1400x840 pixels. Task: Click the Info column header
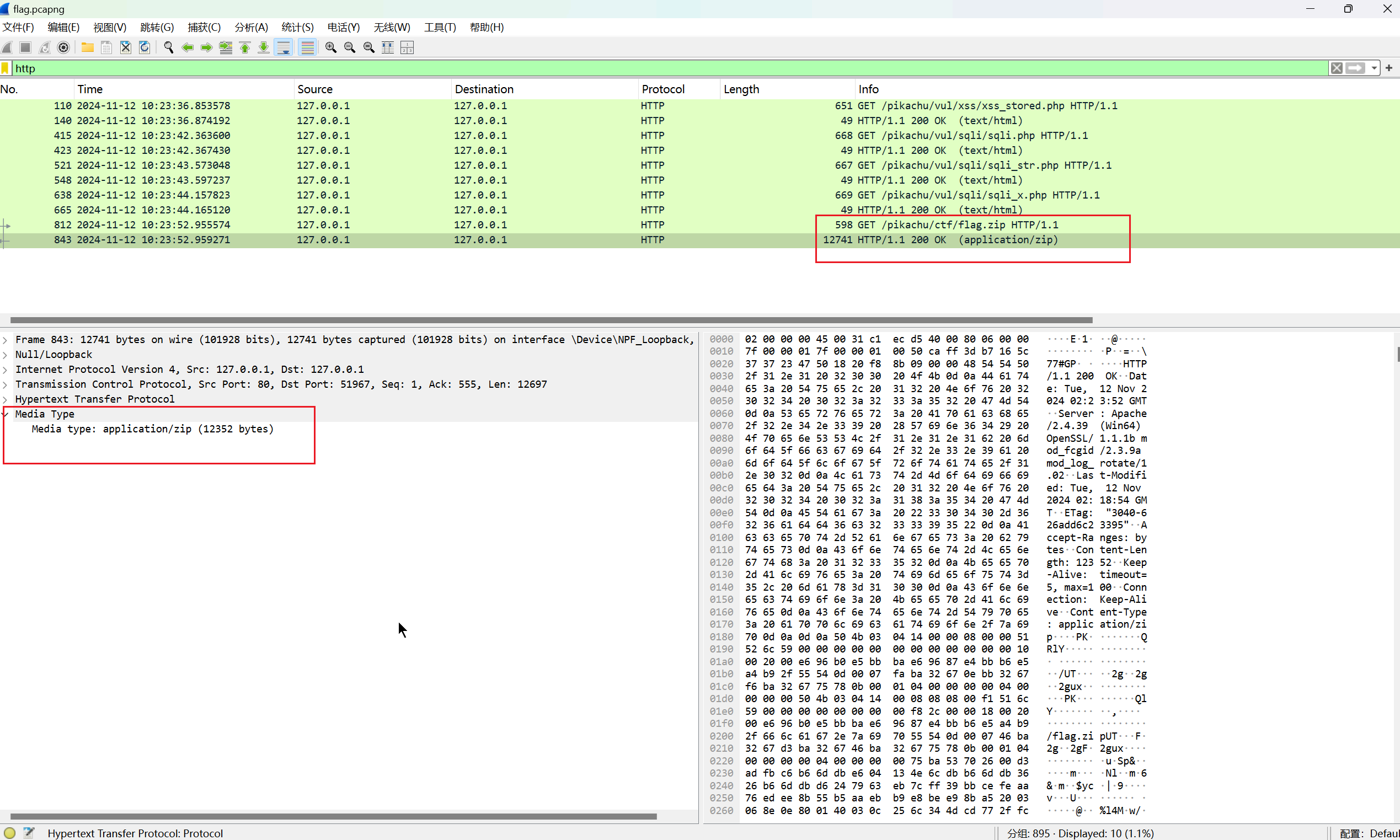(x=868, y=89)
